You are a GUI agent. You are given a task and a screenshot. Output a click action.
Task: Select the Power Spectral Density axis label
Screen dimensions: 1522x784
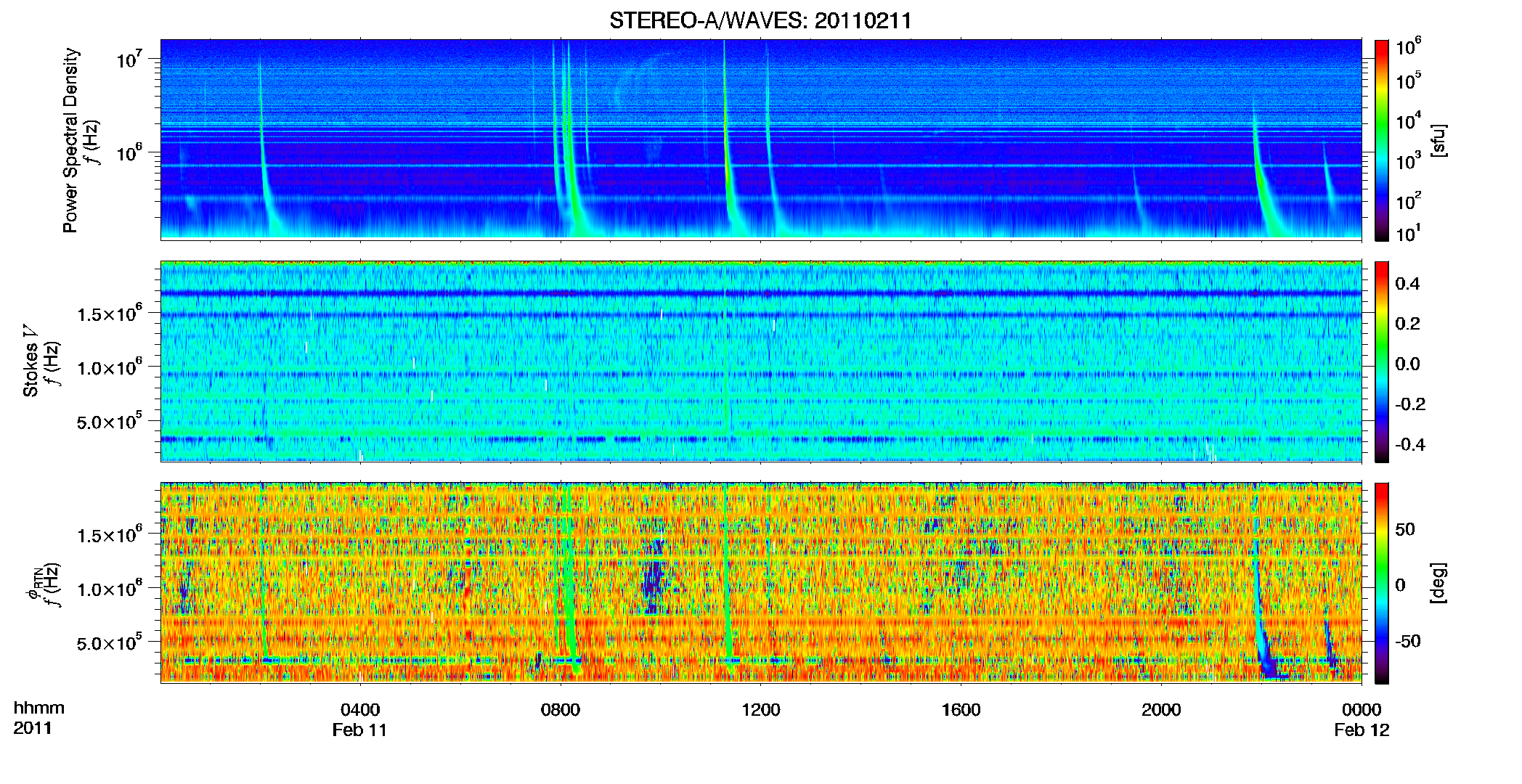70,140
